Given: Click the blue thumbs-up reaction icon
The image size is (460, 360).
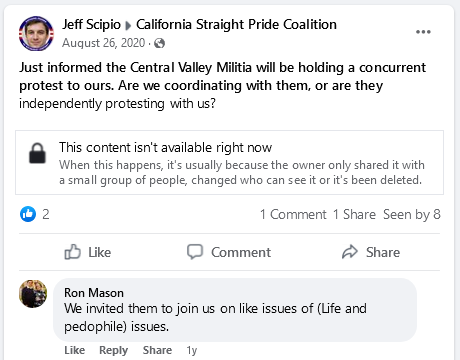Looking at the screenshot, I should [28, 214].
